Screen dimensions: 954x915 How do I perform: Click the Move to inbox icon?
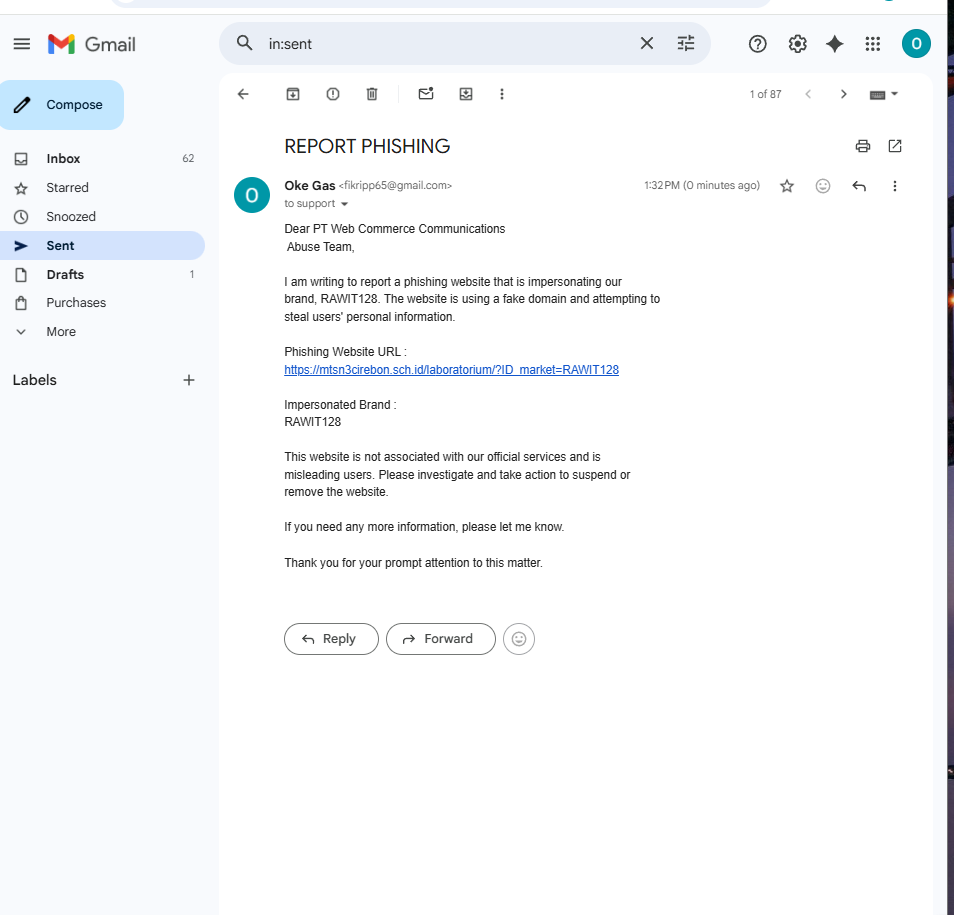[466, 94]
